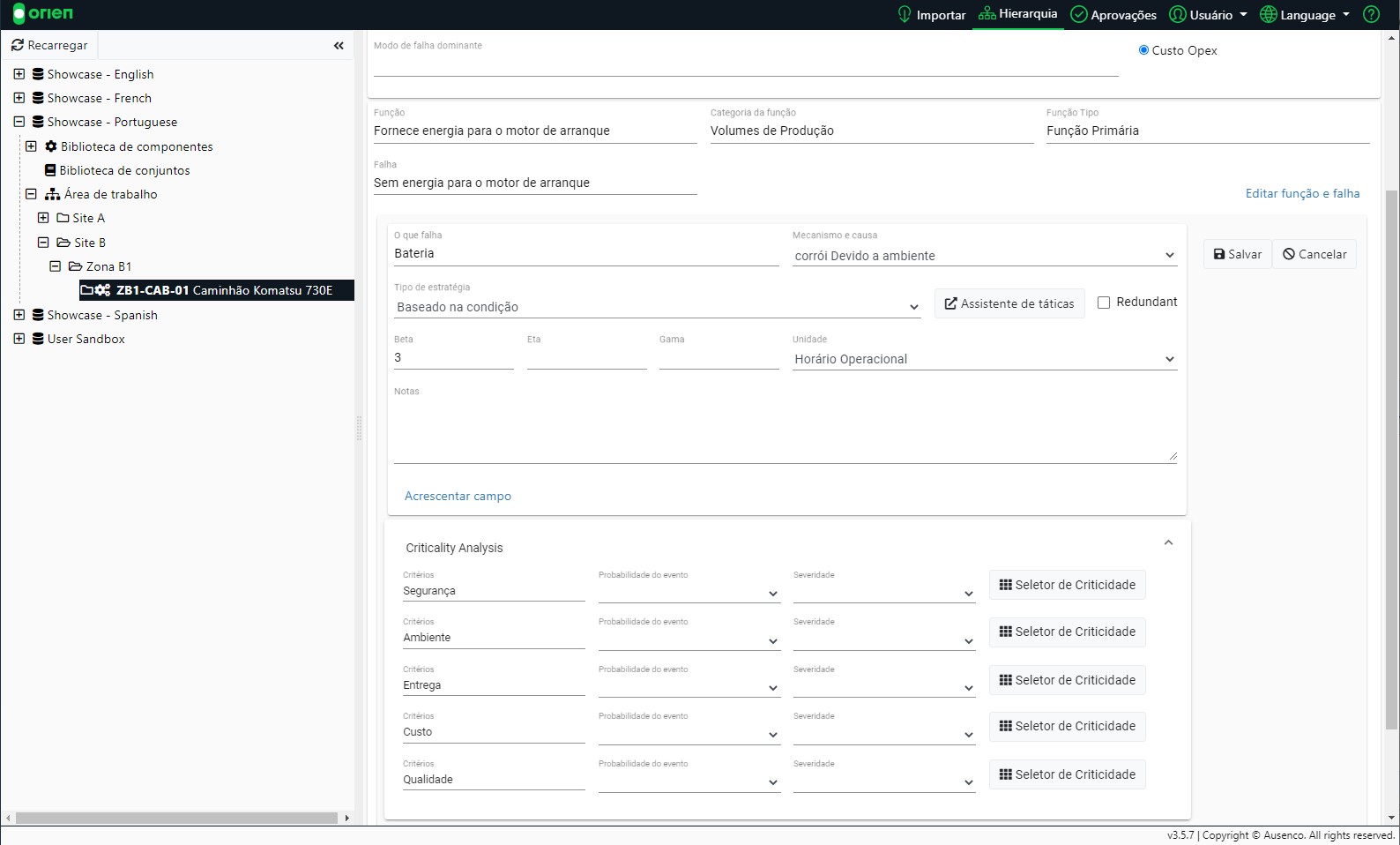Click the Eta input field
Viewport: 1400px width, 845px height.
click(x=587, y=357)
